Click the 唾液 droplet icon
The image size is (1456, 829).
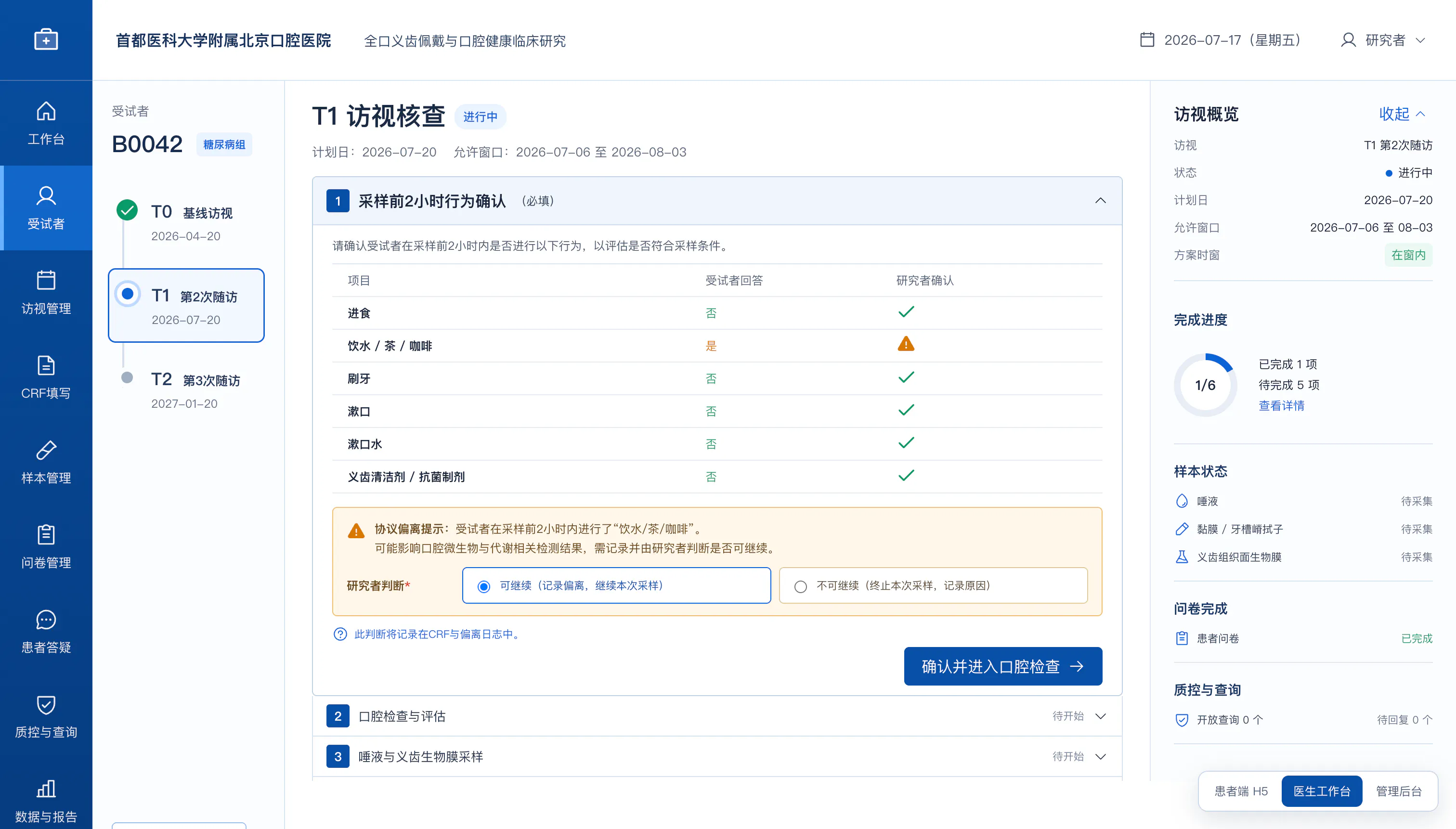pos(1182,501)
